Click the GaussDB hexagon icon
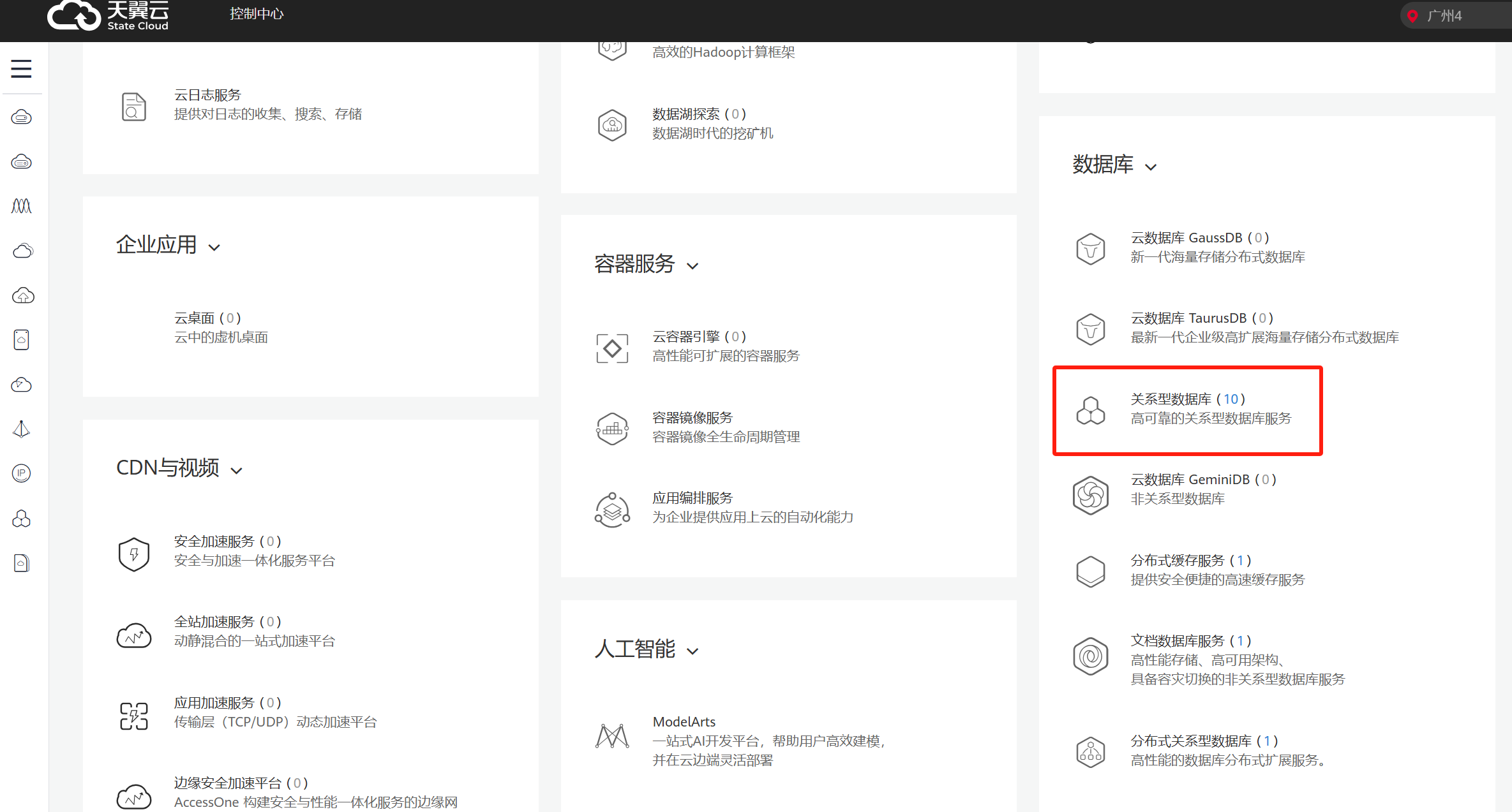 point(1090,248)
